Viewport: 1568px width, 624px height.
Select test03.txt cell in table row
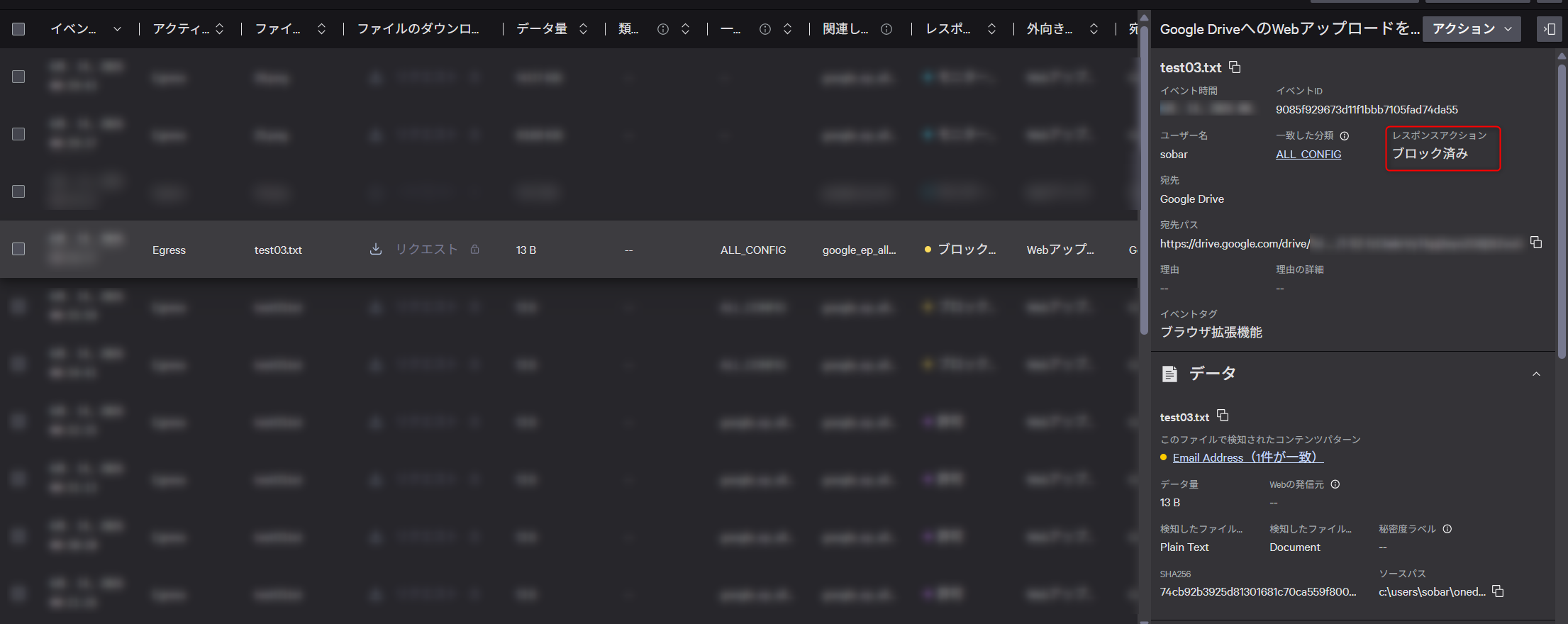click(x=278, y=250)
